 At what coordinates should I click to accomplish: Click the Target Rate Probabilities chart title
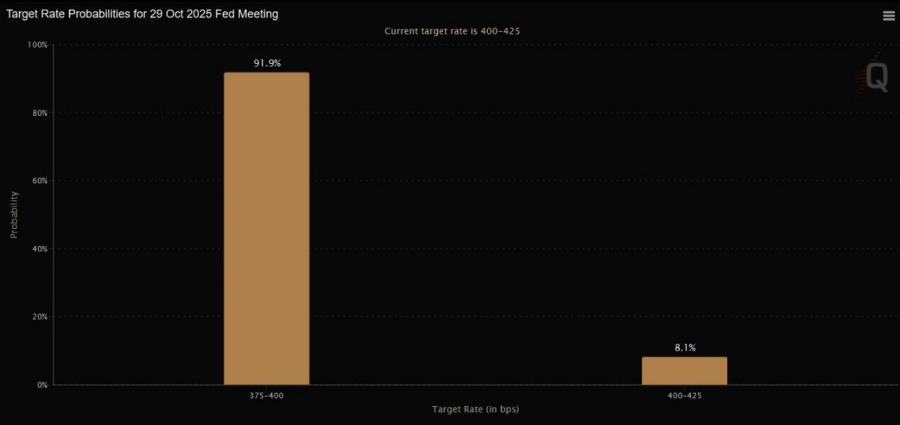click(143, 14)
